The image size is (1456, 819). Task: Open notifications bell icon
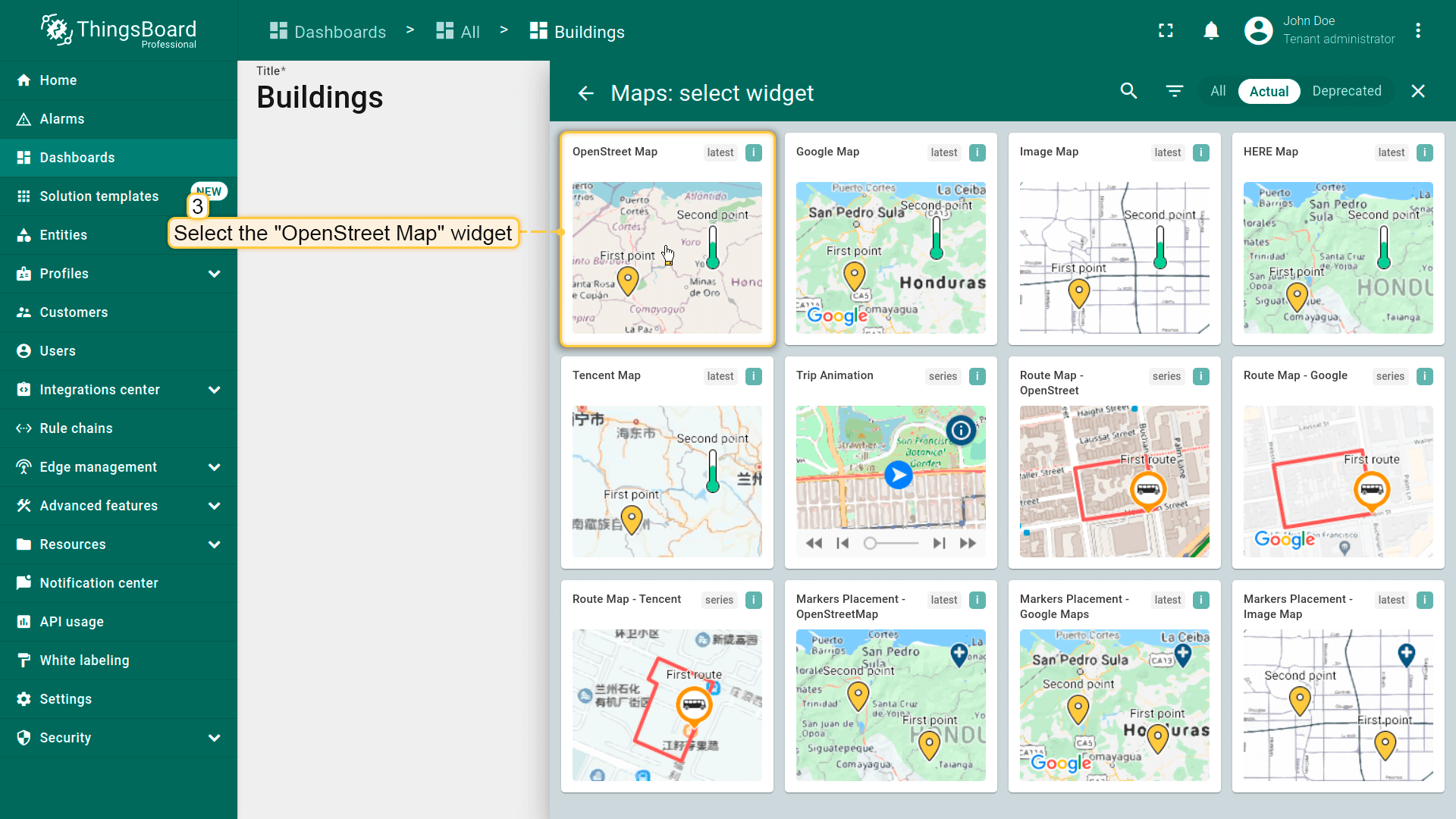[1211, 30]
